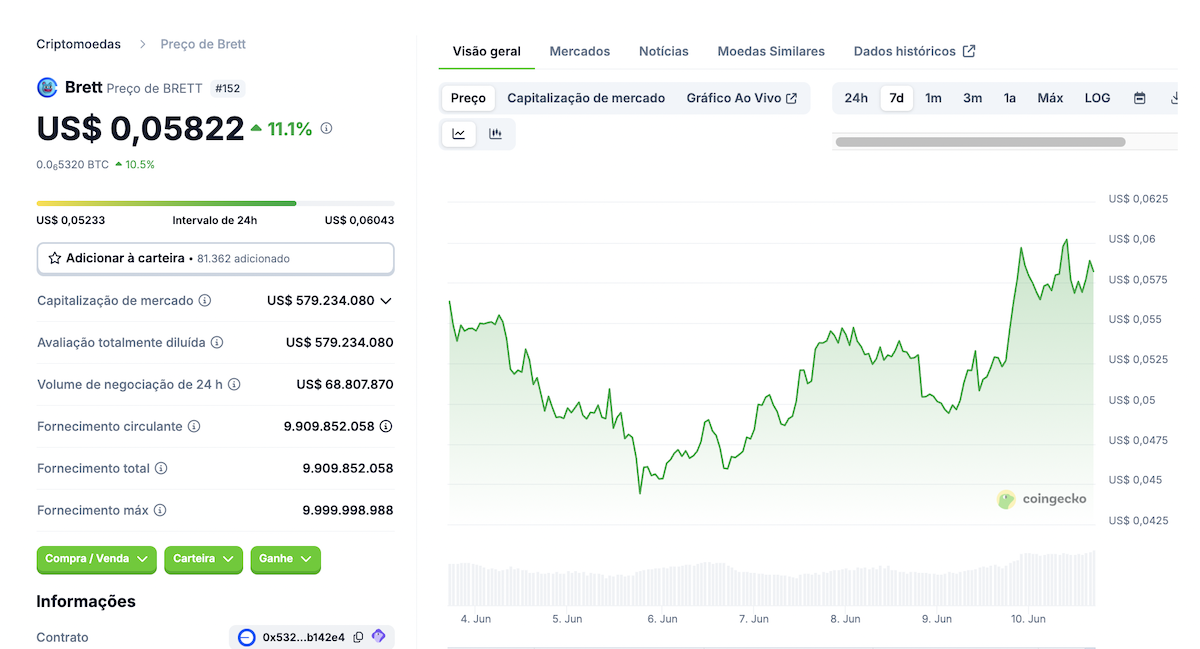The image size is (1200, 649).
Task: Expand the market cap value chevron
Action: coord(386,300)
